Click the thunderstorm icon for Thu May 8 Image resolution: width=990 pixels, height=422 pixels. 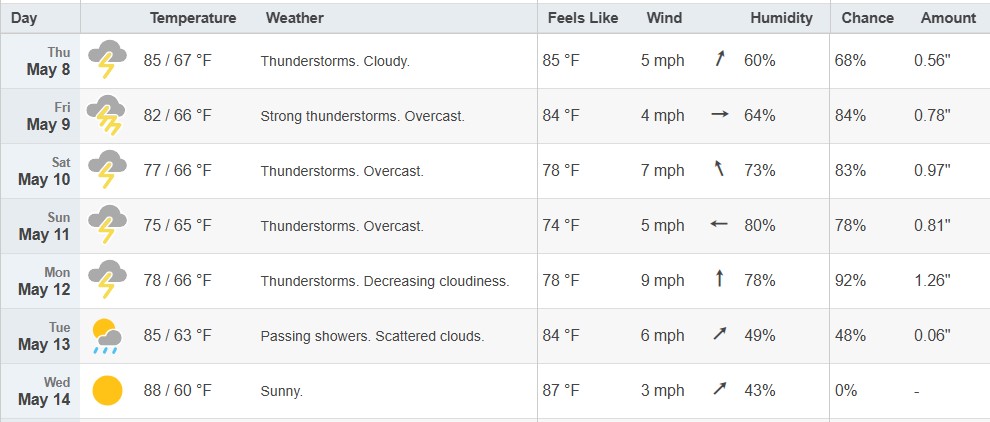coord(107,59)
